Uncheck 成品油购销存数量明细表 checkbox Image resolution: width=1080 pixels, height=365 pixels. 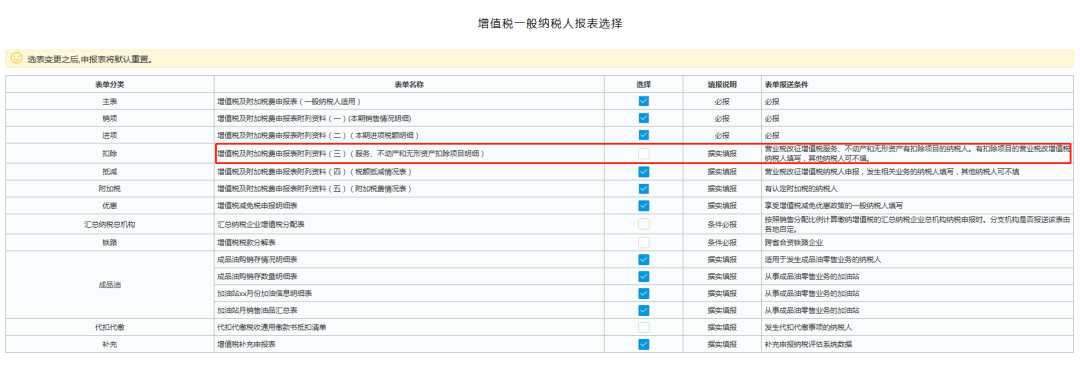(x=643, y=276)
